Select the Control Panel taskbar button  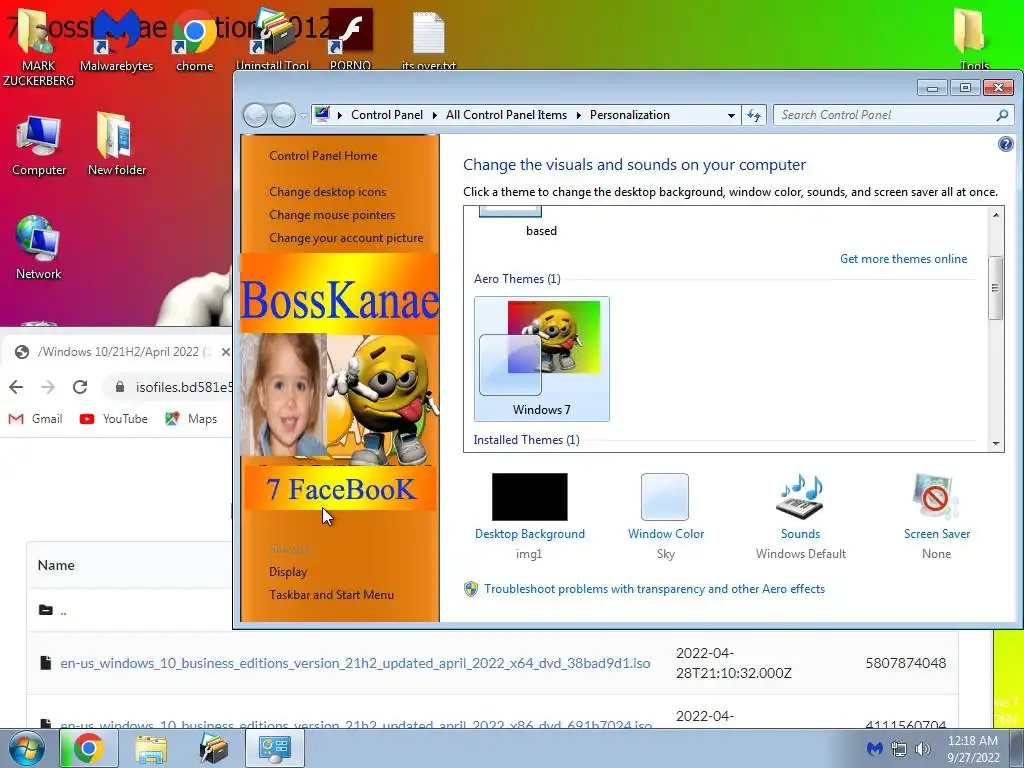(x=275, y=748)
